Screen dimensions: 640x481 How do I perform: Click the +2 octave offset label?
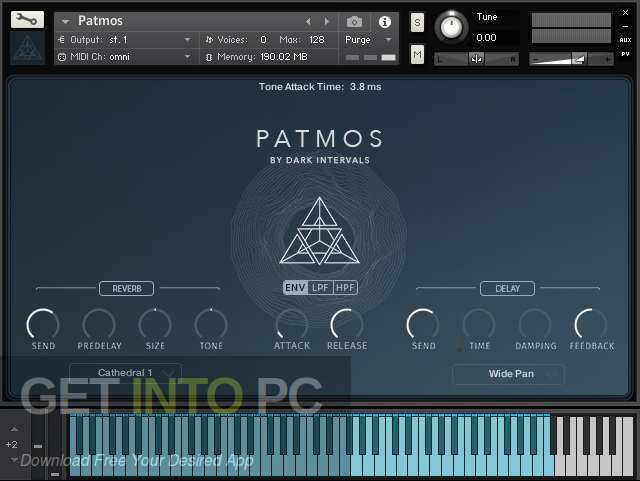click(12, 444)
